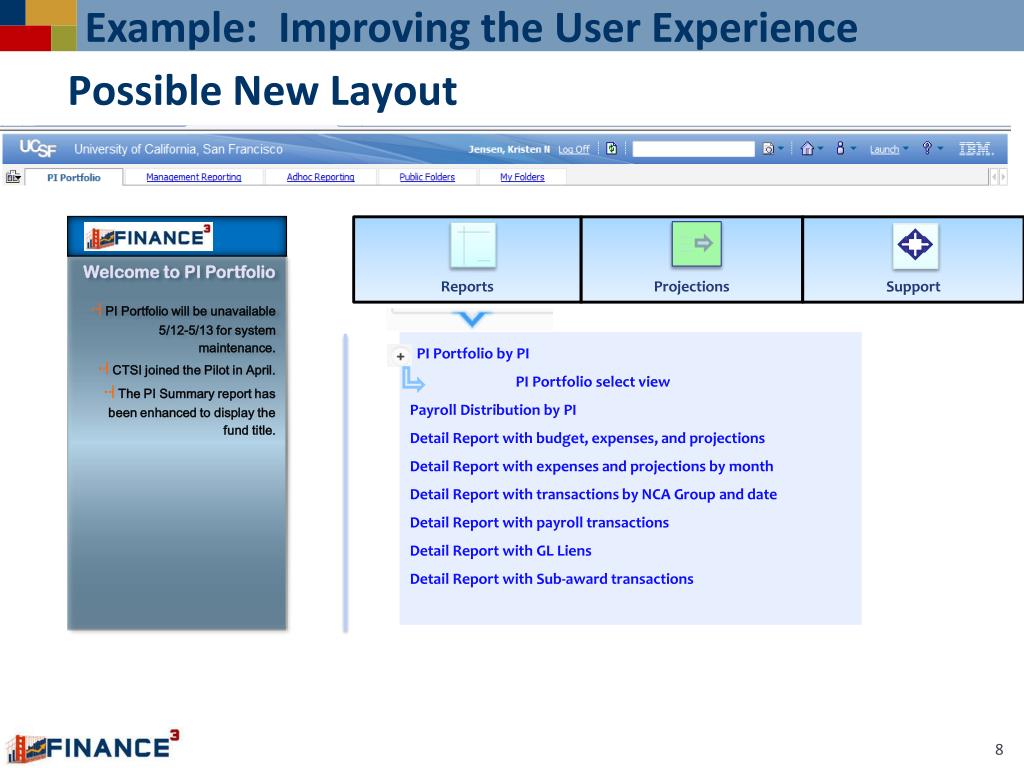This screenshot has width=1024, height=768.
Task: Click the Welcome to PI Portfolio heading
Action: click(179, 272)
